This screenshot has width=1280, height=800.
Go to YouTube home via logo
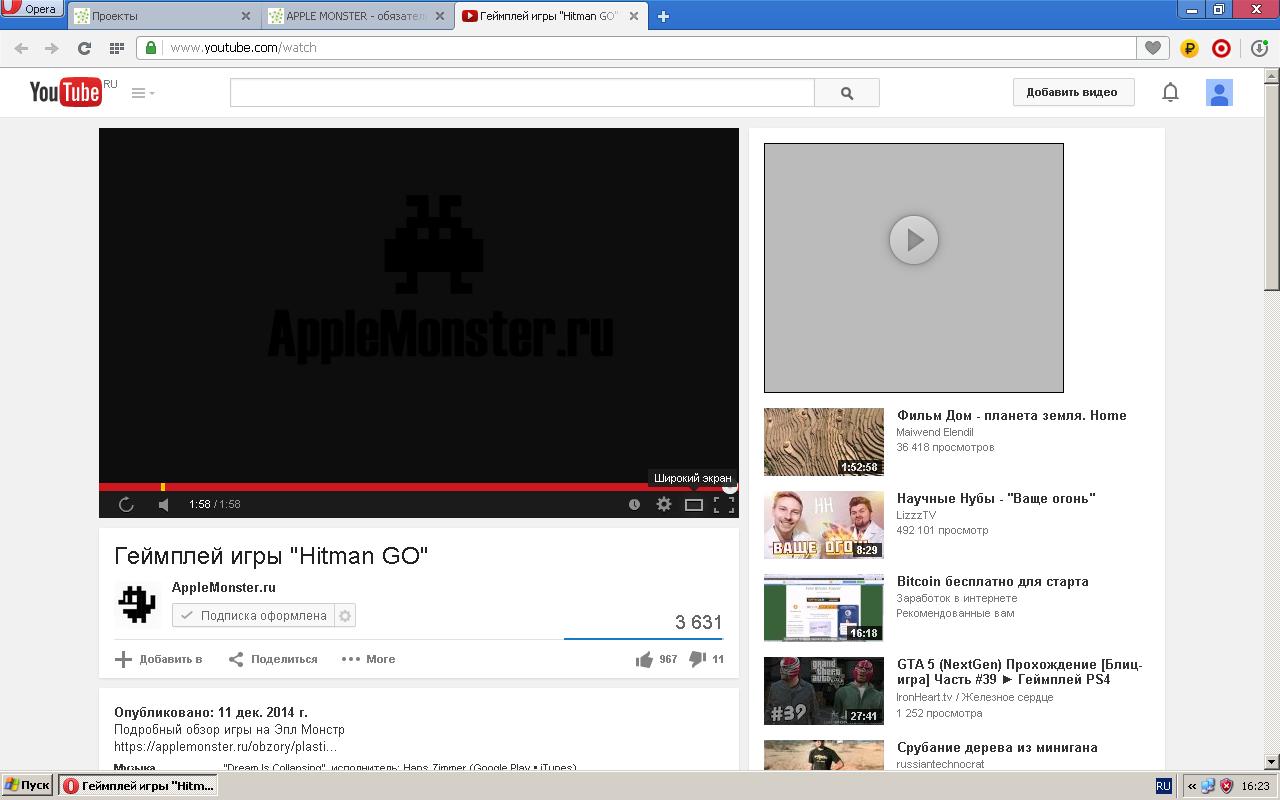66,92
